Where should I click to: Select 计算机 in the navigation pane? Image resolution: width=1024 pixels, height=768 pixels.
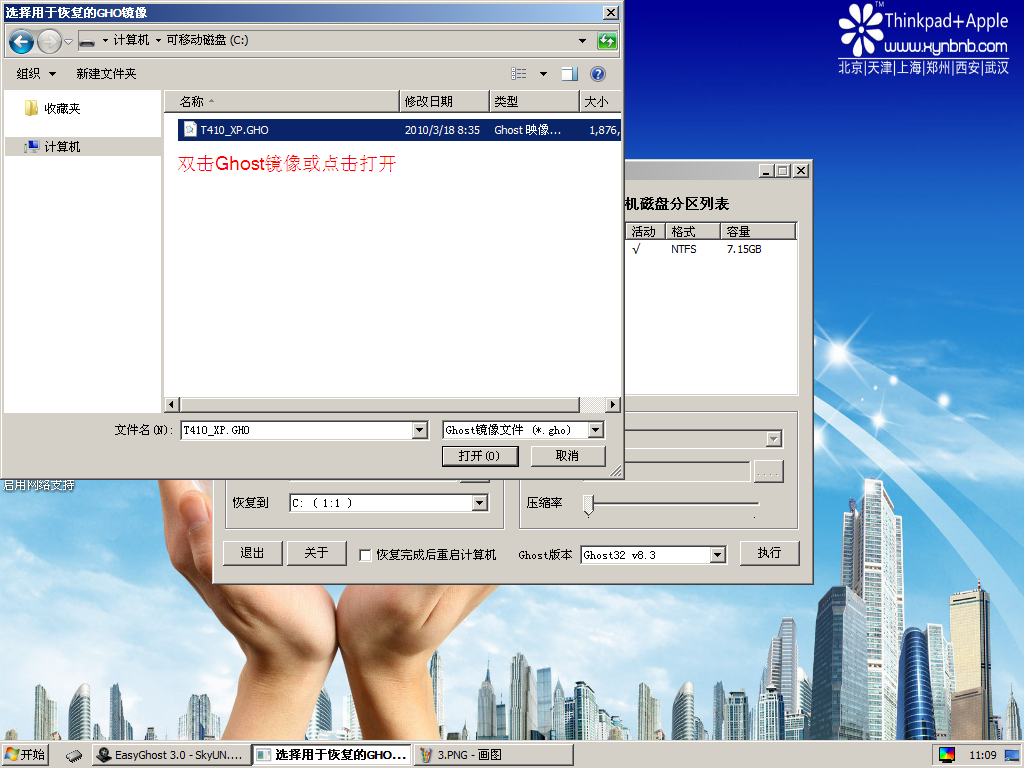click(x=62, y=147)
